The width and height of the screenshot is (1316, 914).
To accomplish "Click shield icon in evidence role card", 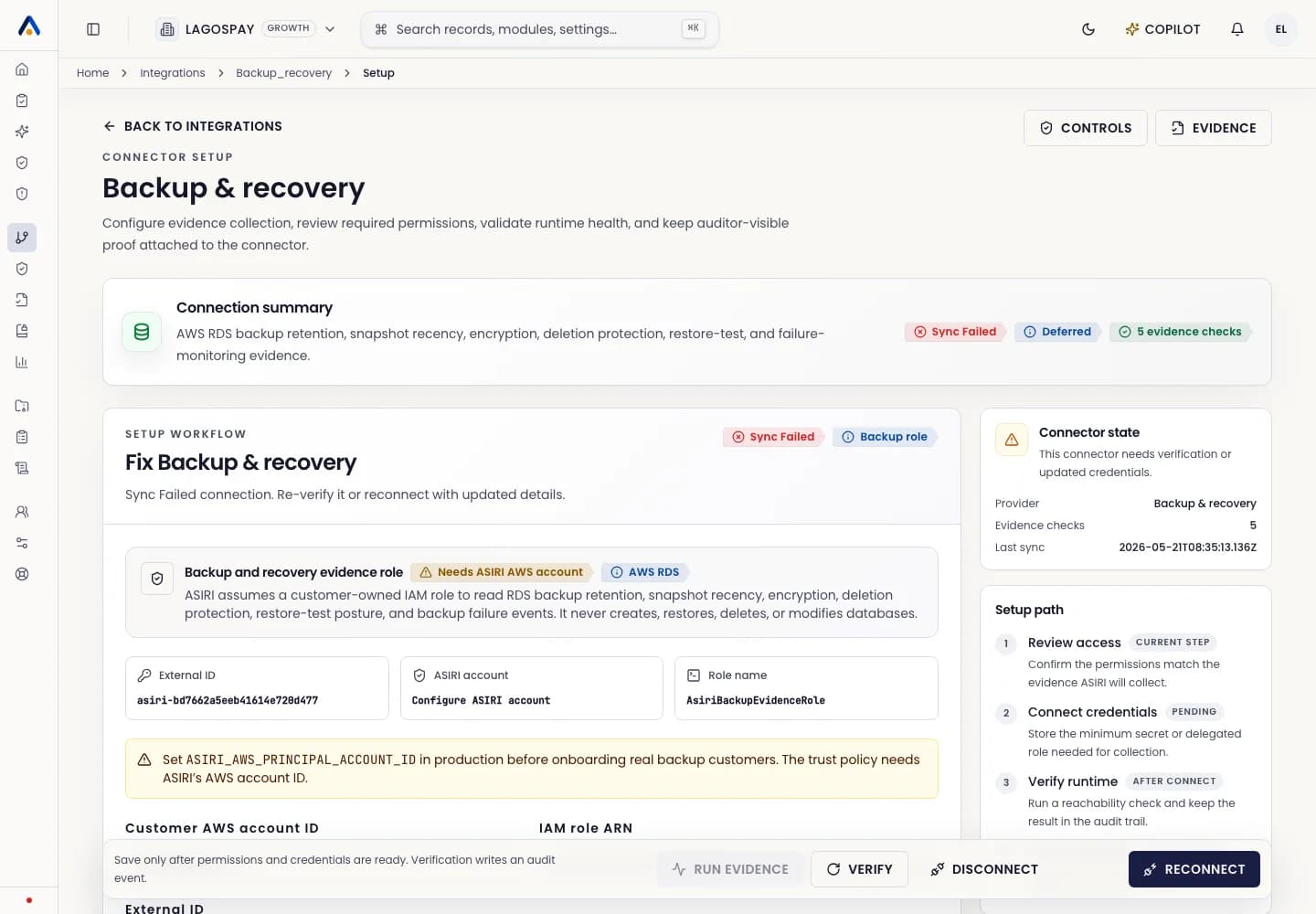I will pos(157,579).
